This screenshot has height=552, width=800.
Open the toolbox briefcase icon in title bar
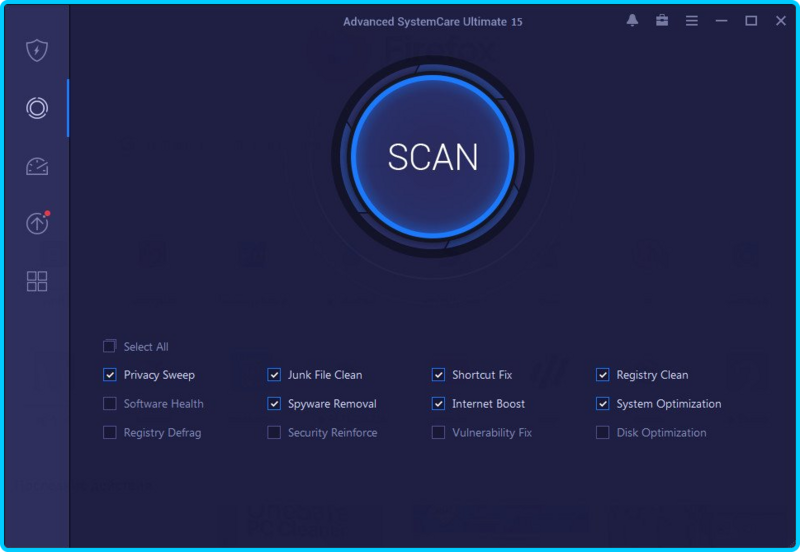pos(662,20)
